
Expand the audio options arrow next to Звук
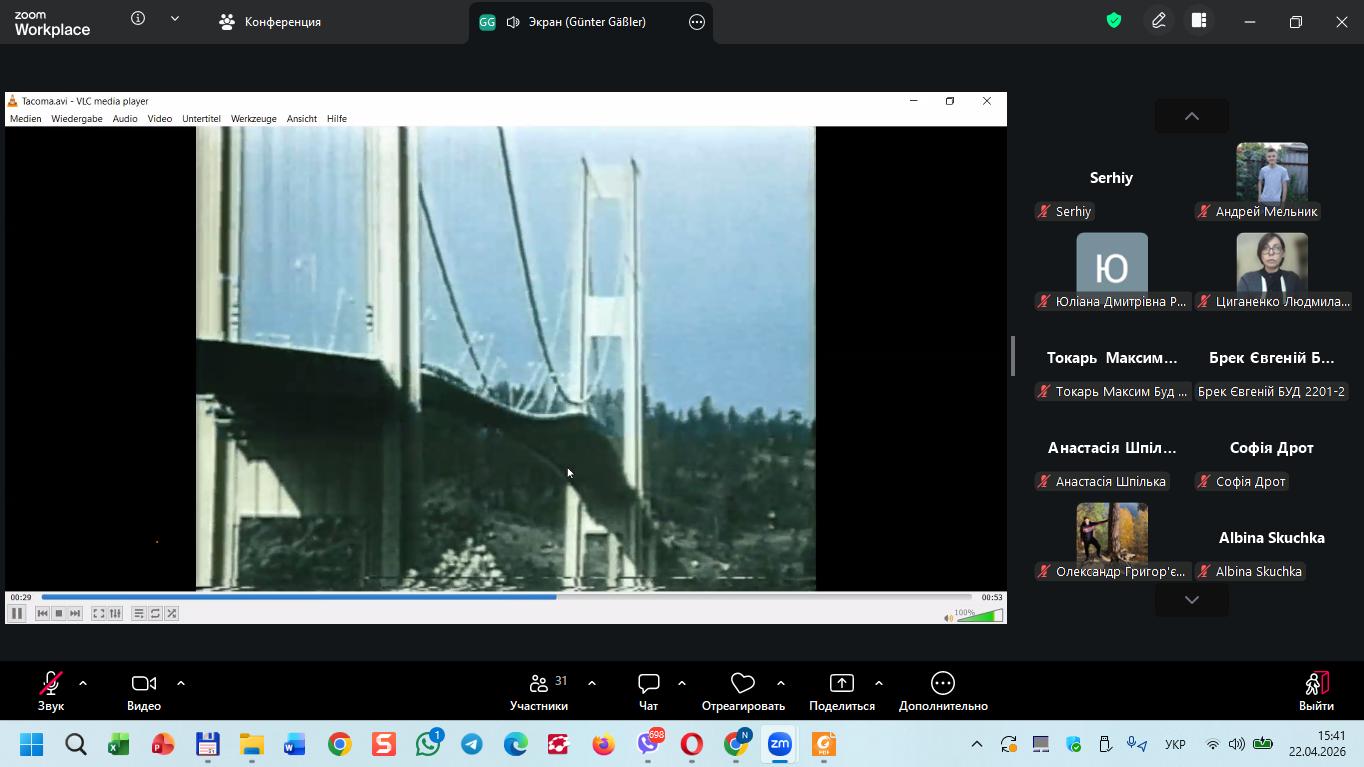pyautogui.click(x=83, y=684)
